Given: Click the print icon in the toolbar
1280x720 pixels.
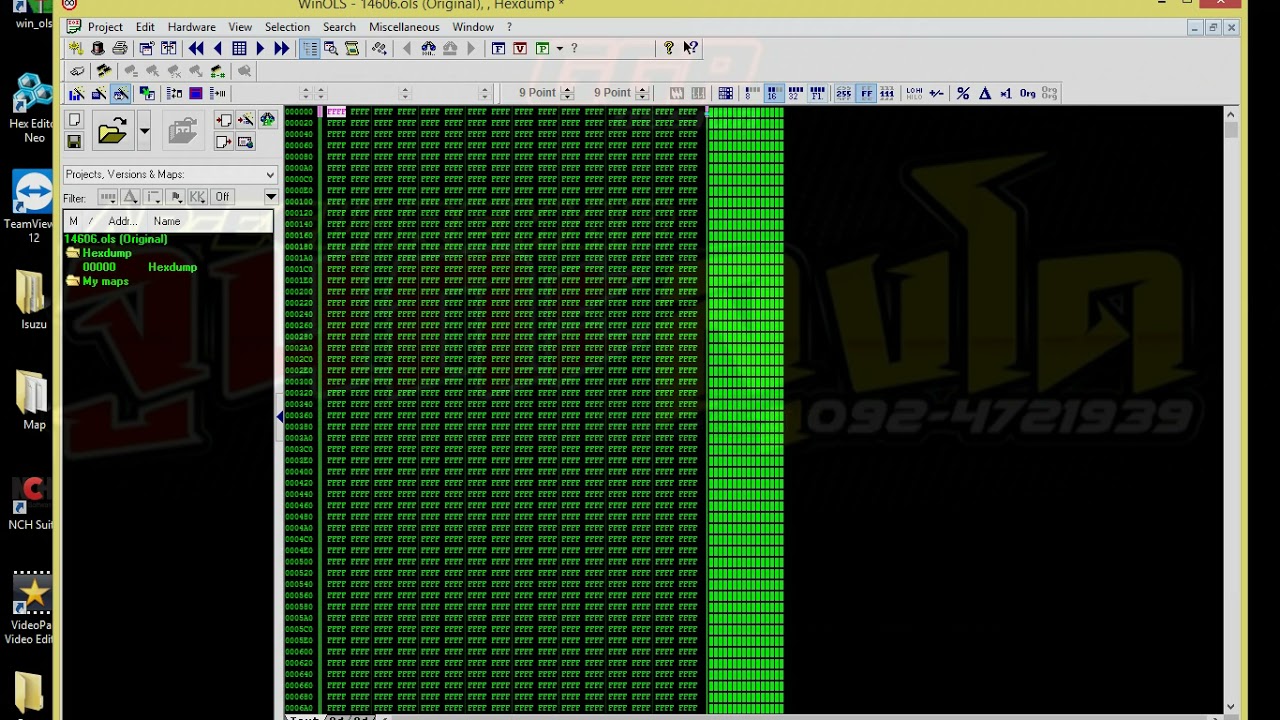Looking at the screenshot, I should [120, 48].
